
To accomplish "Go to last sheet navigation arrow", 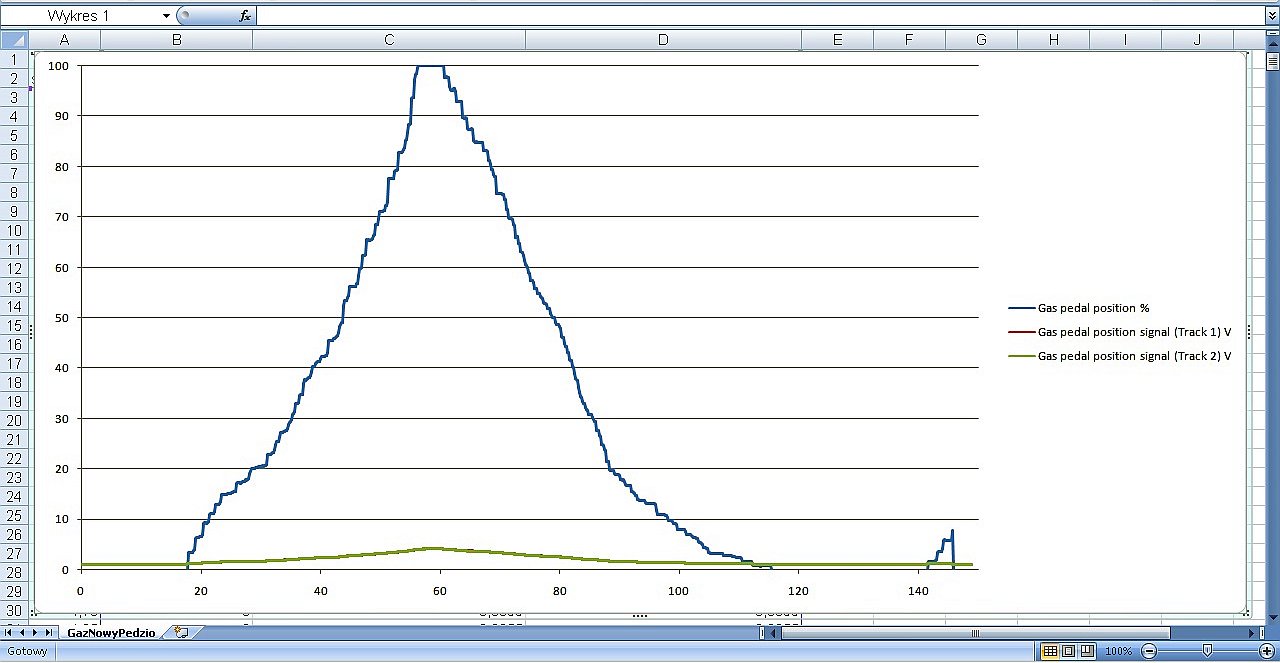I will coord(50,633).
